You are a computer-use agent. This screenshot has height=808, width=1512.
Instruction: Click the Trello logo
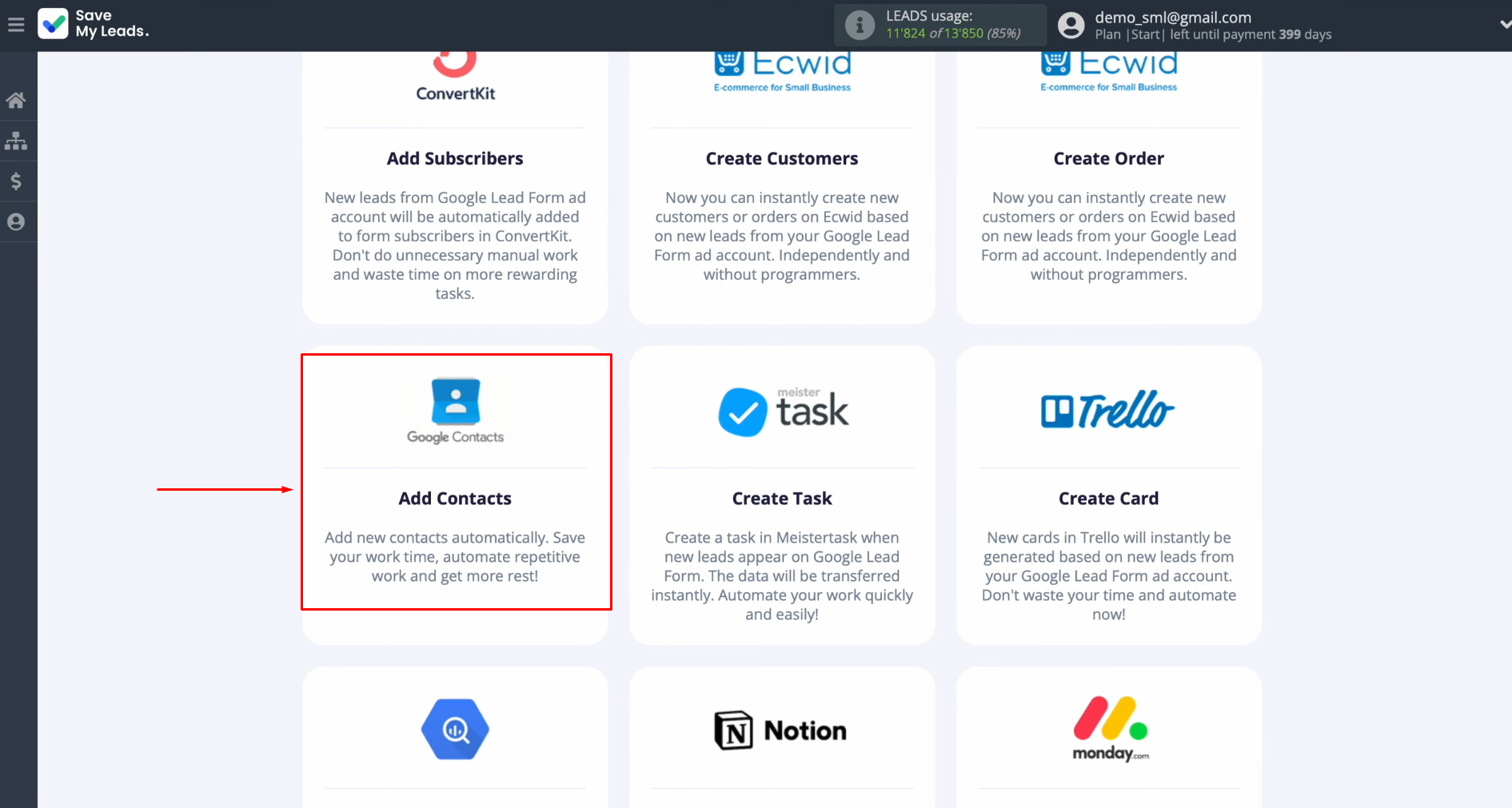(1107, 410)
